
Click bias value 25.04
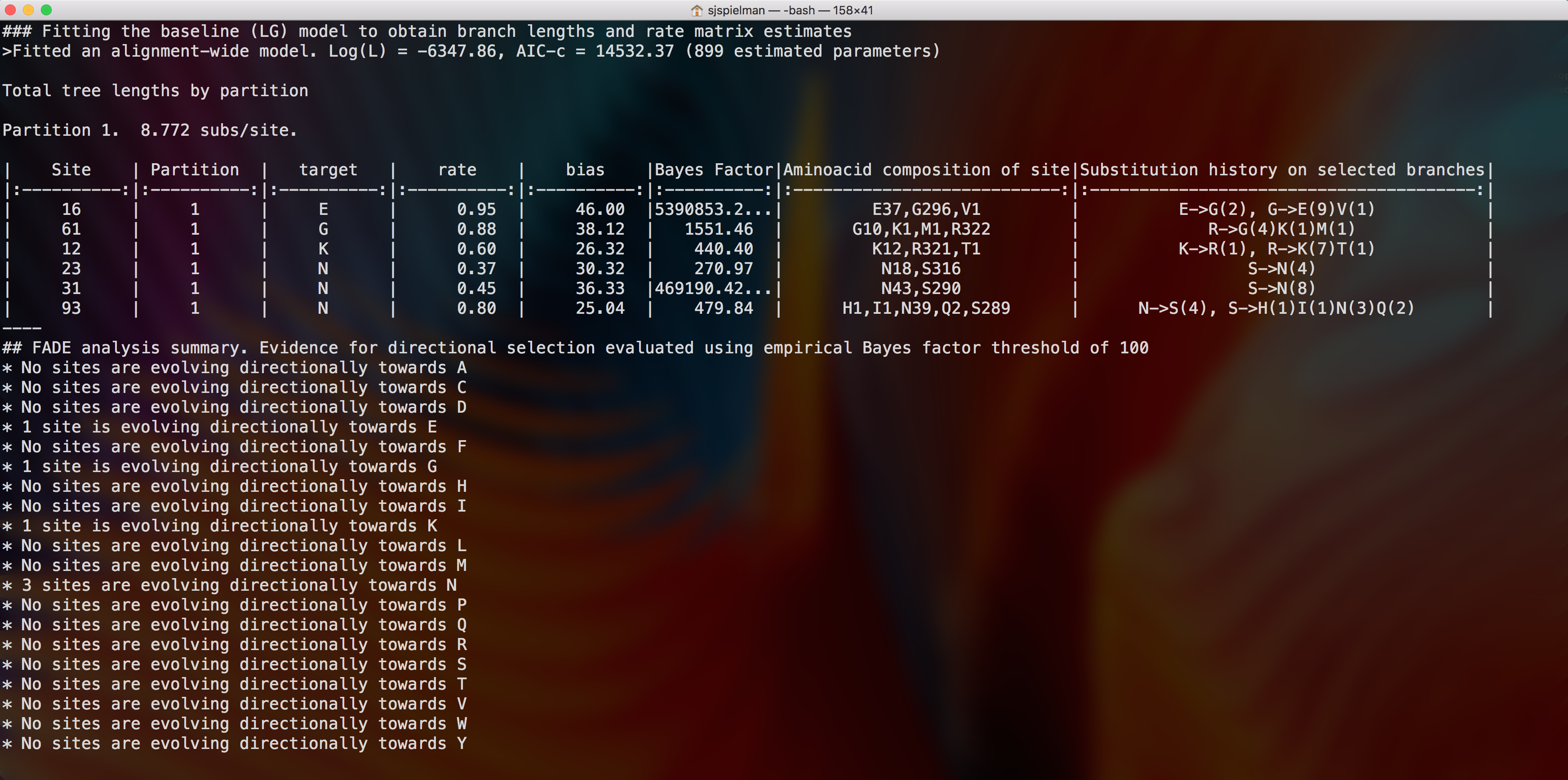[x=600, y=308]
